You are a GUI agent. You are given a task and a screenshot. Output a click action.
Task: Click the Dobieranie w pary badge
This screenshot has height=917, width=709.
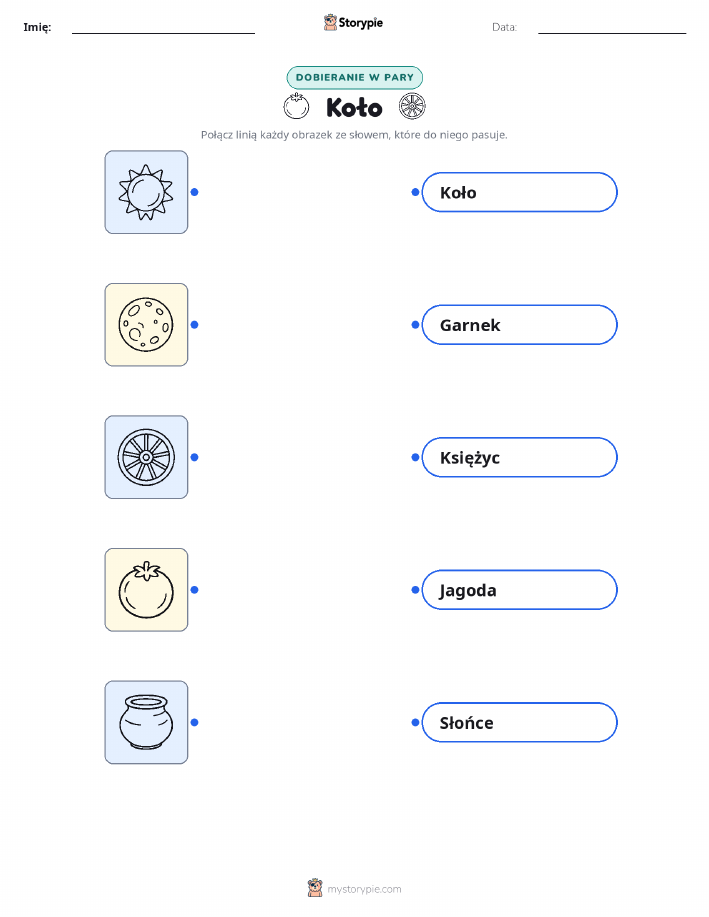click(354, 77)
